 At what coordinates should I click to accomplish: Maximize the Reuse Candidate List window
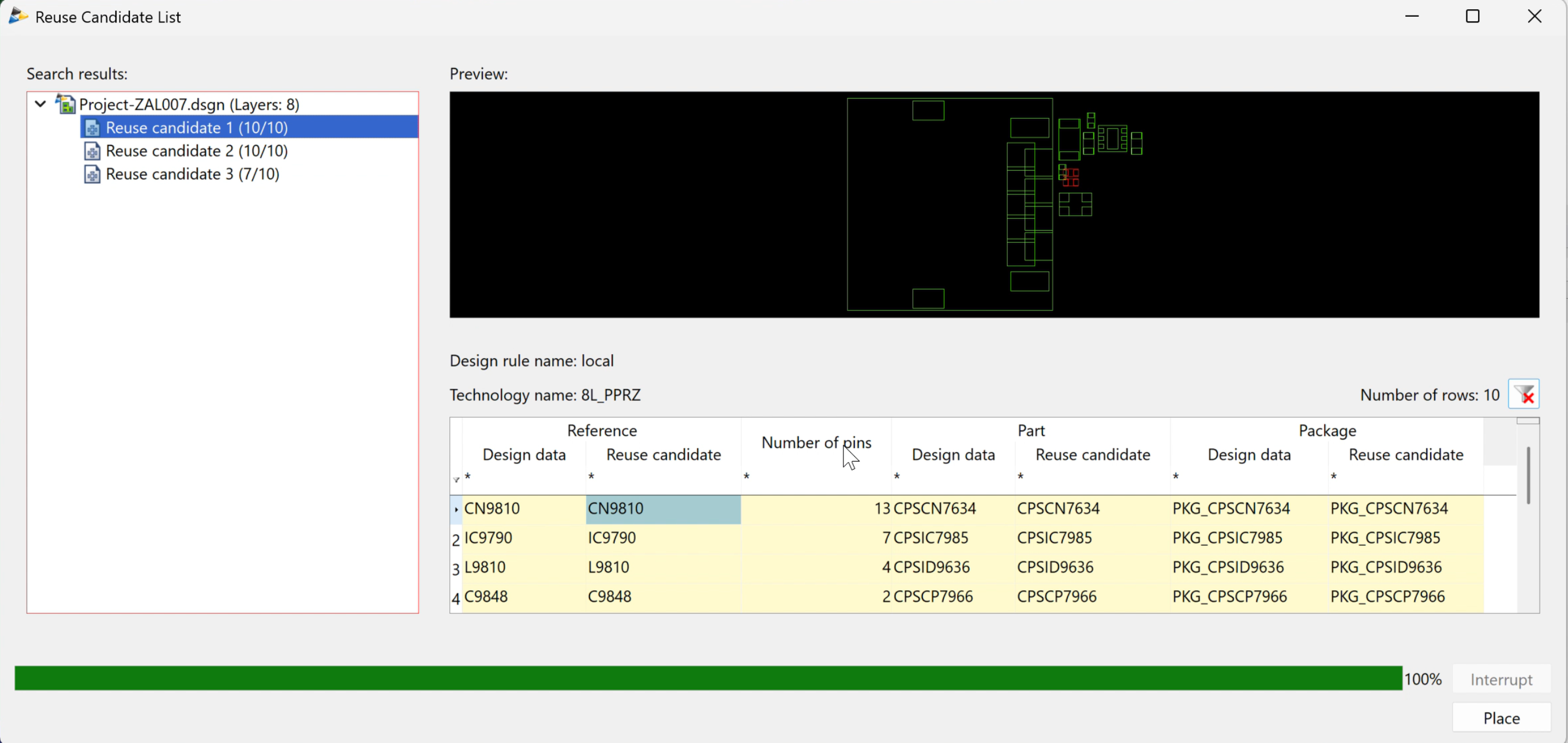tap(1472, 16)
